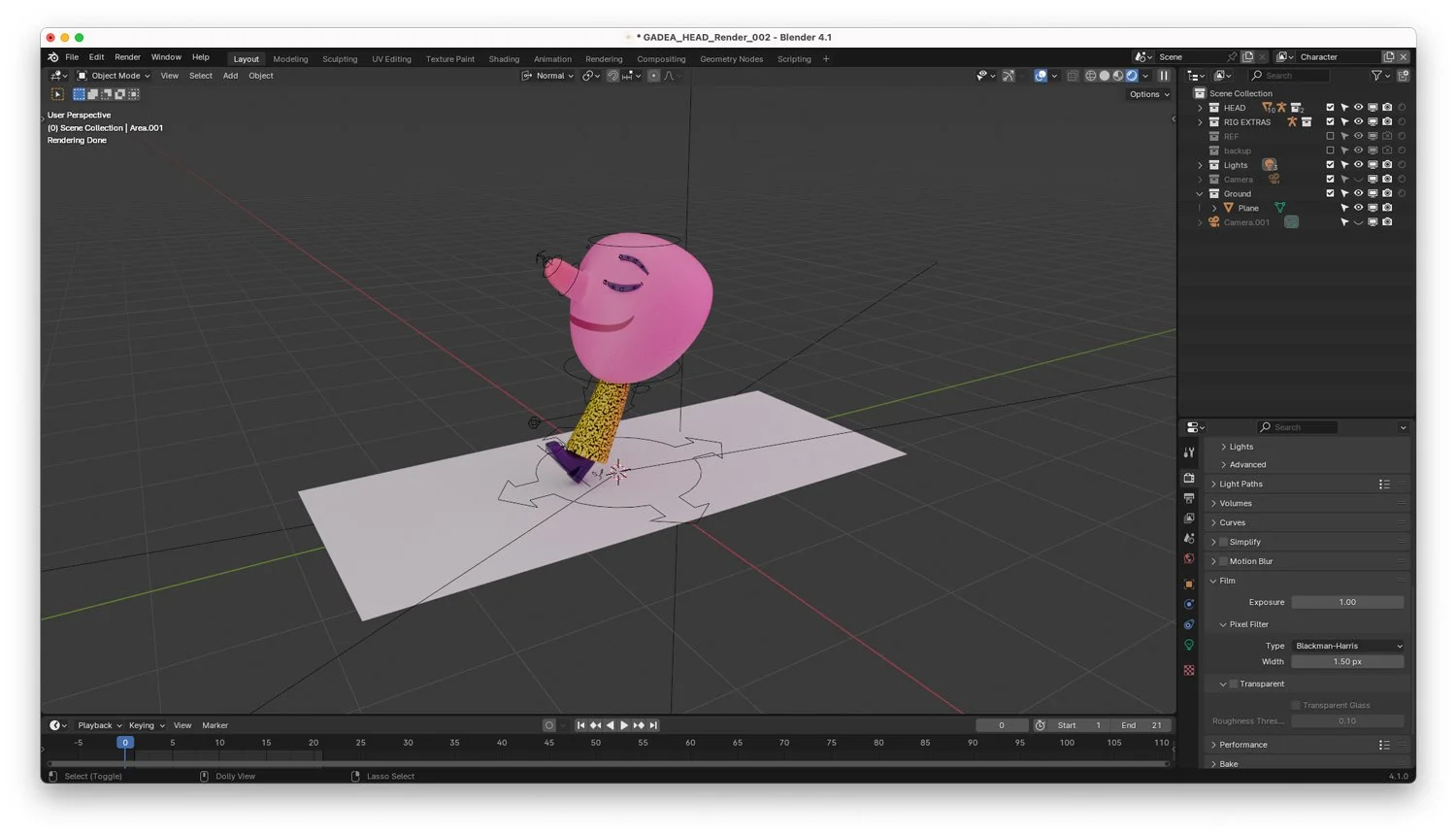1456x836 pixels.
Task: Open the World properties tab icon
Action: (1189, 558)
